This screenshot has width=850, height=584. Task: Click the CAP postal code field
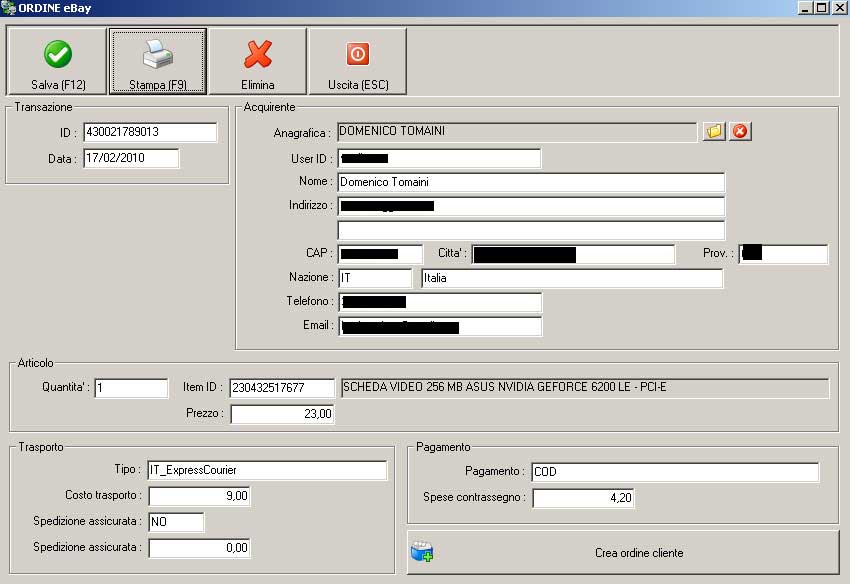pyautogui.click(x=380, y=254)
